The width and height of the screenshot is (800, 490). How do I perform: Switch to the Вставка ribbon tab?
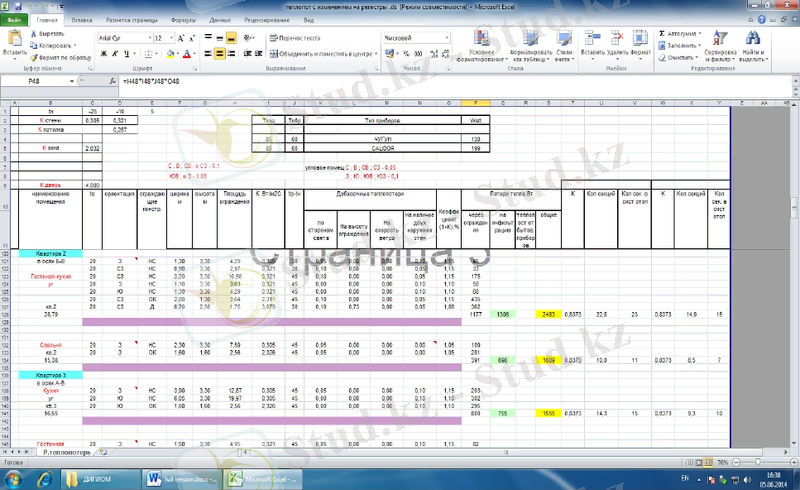pyautogui.click(x=82, y=20)
